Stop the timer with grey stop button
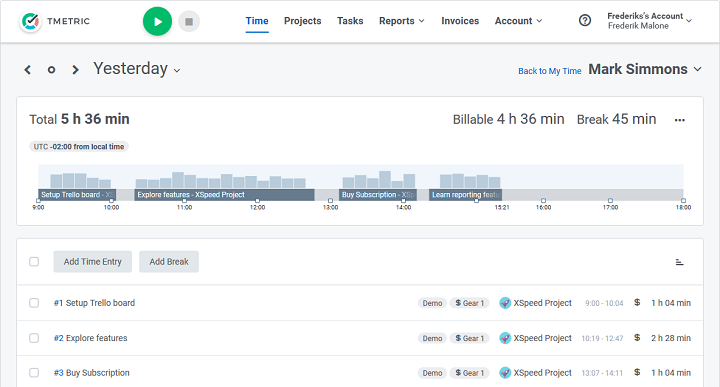Viewport: 720px width, 387px height. [x=189, y=22]
